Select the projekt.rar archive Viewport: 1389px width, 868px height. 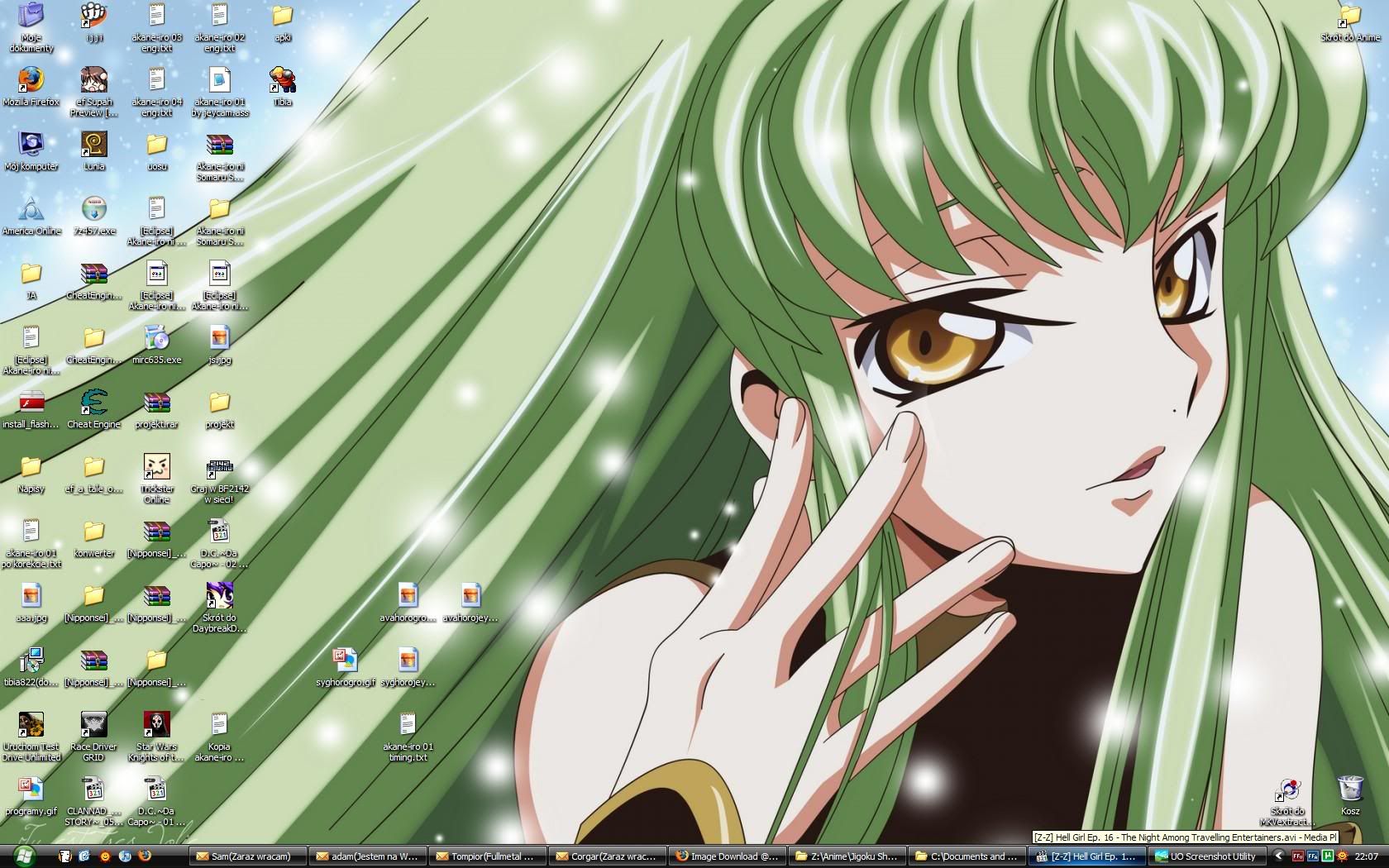pos(156,409)
